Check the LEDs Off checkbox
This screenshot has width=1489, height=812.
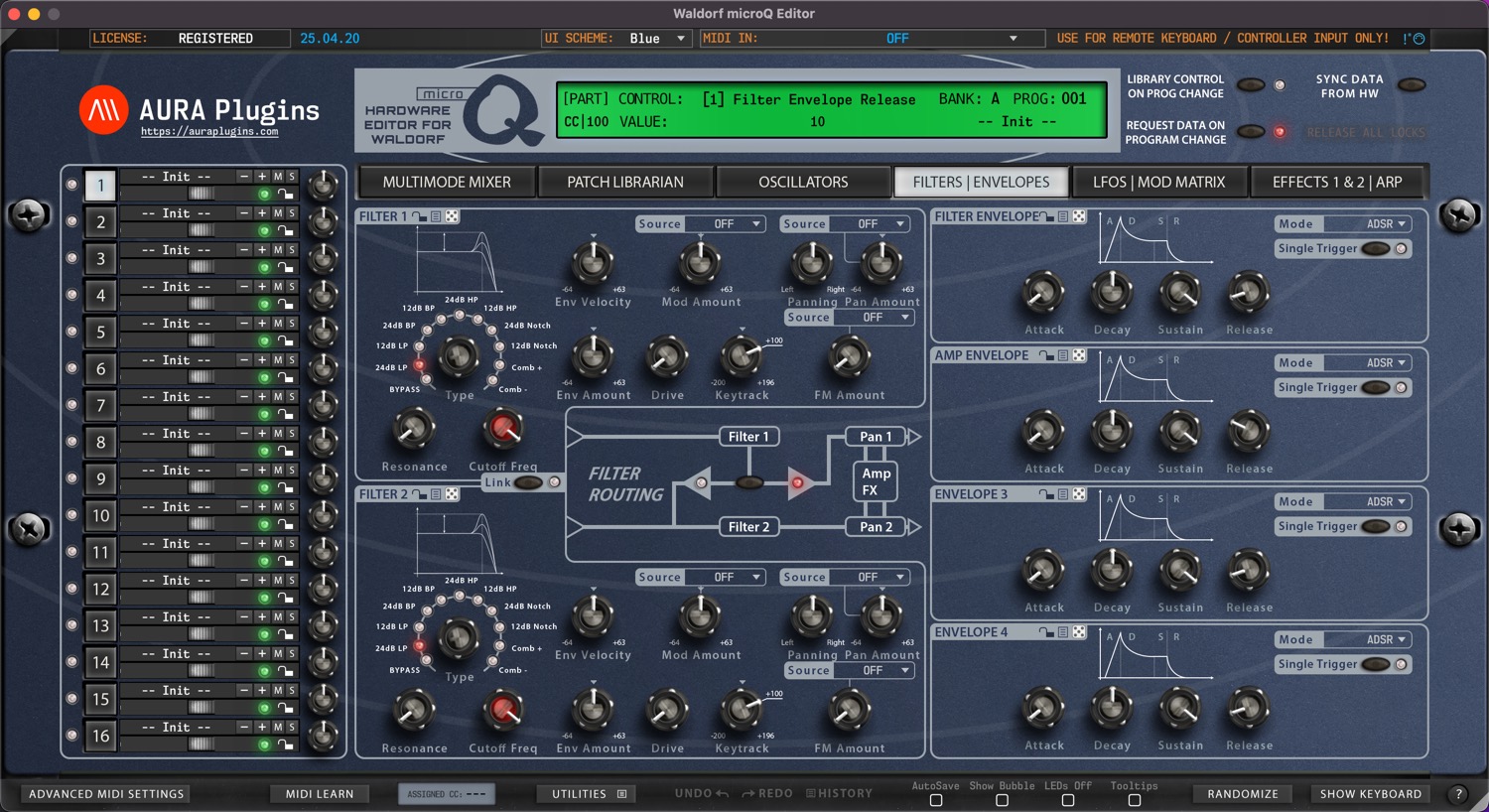click(x=1068, y=800)
